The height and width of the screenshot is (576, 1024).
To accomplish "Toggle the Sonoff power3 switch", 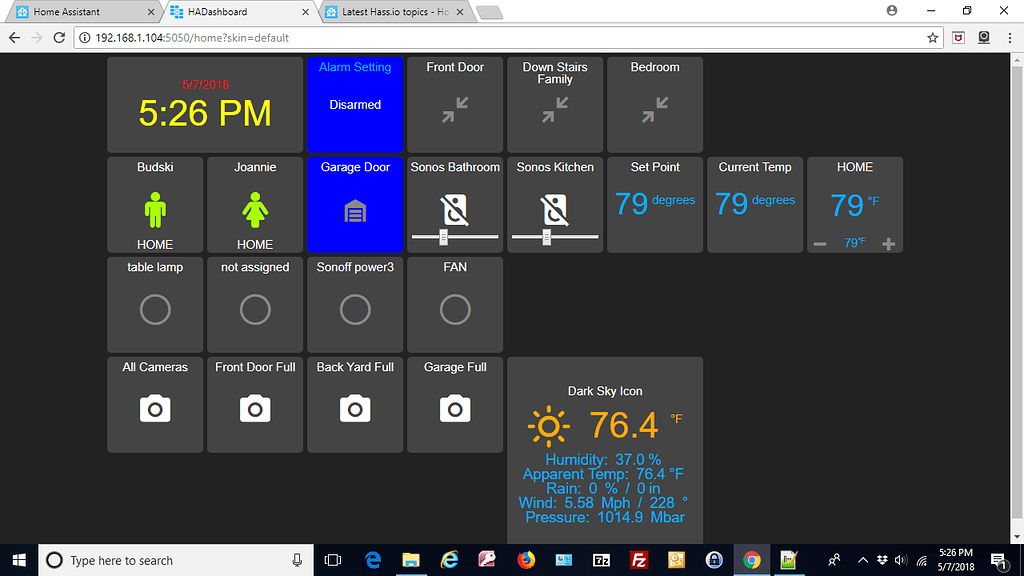I will coord(355,310).
